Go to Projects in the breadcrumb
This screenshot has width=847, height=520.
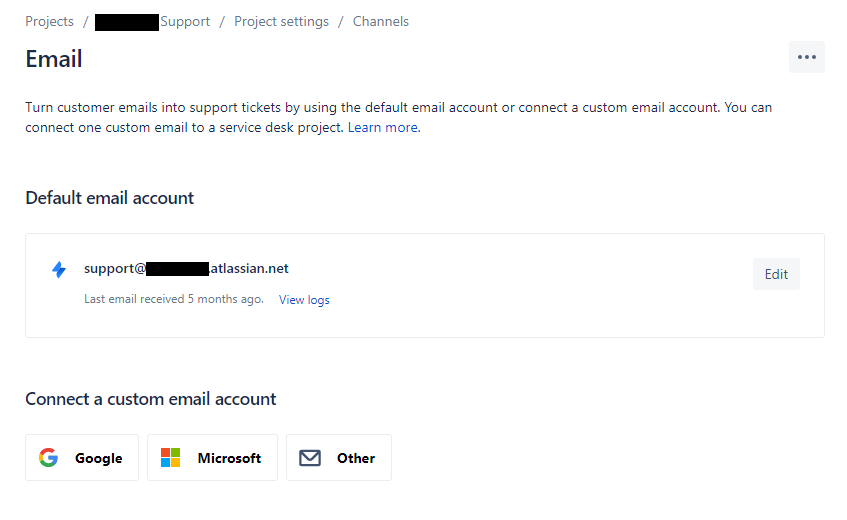(x=49, y=22)
